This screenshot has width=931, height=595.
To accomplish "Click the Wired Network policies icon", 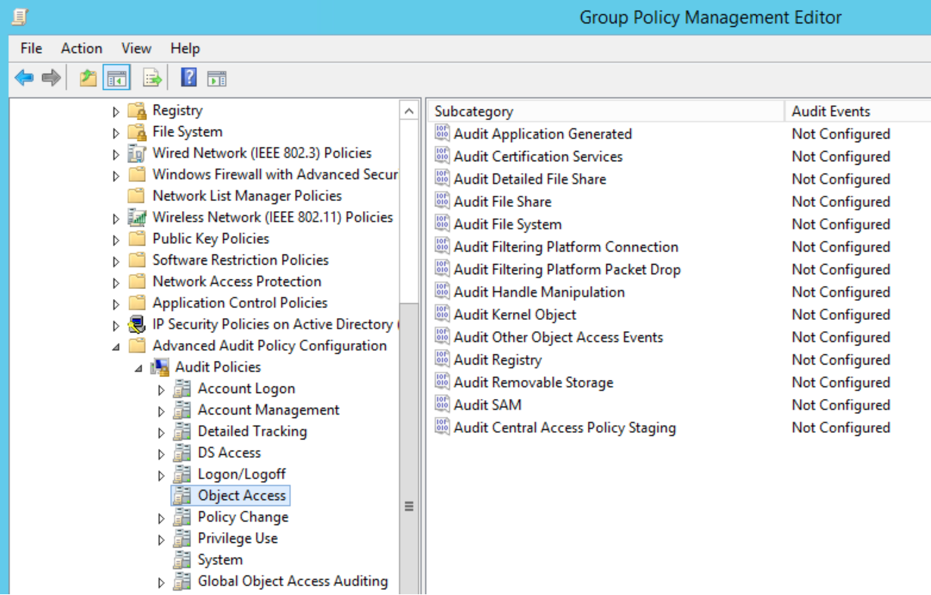I will pos(137,153).
